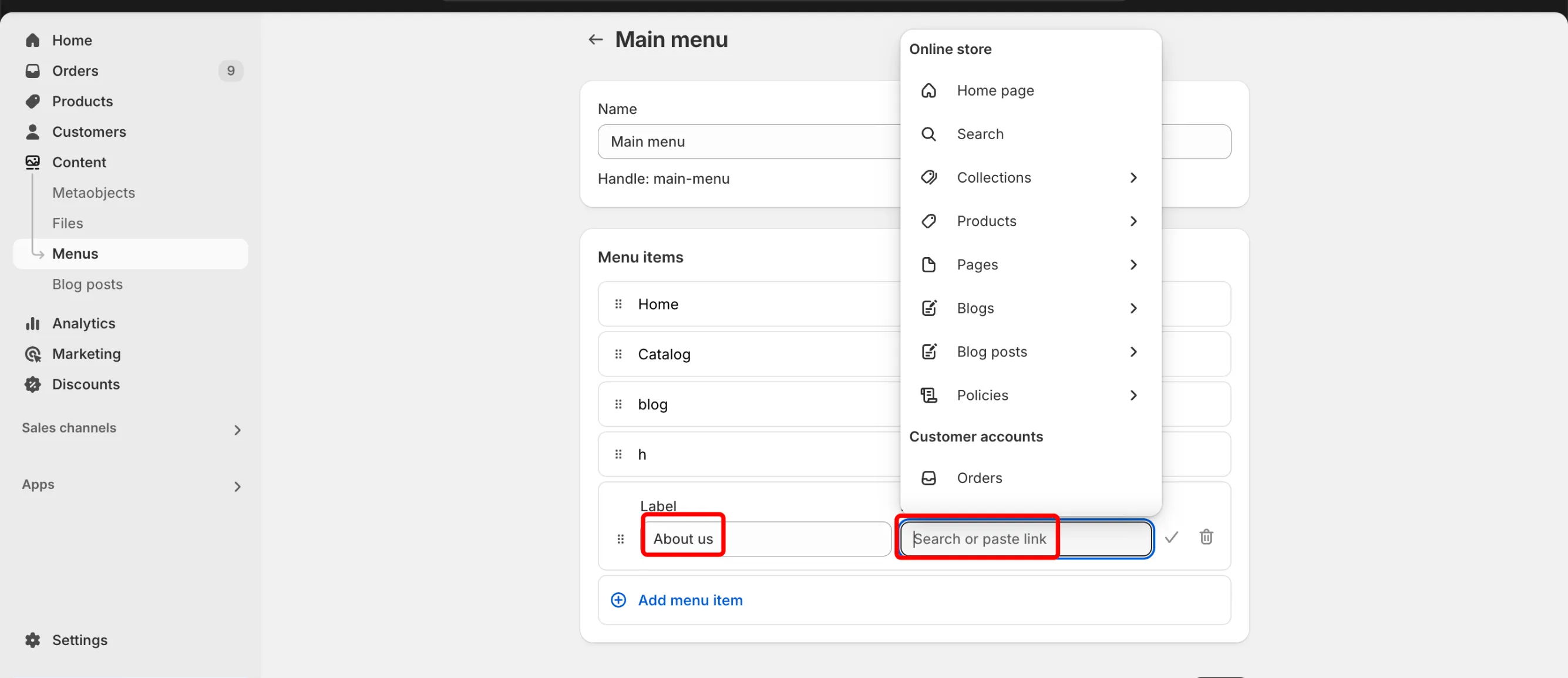The height and width of the screenshot is (678, 1568).
Task: Click the Products tag icon in sidebar
Action: pos(32,101)
